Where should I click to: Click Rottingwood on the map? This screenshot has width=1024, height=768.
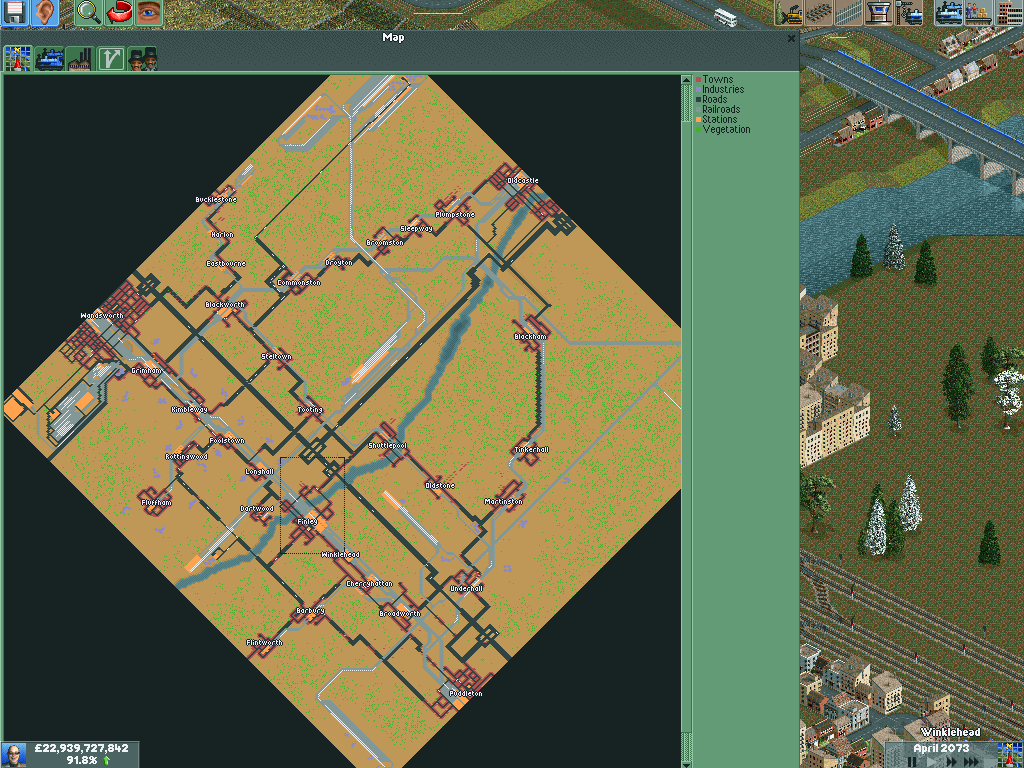186,456
